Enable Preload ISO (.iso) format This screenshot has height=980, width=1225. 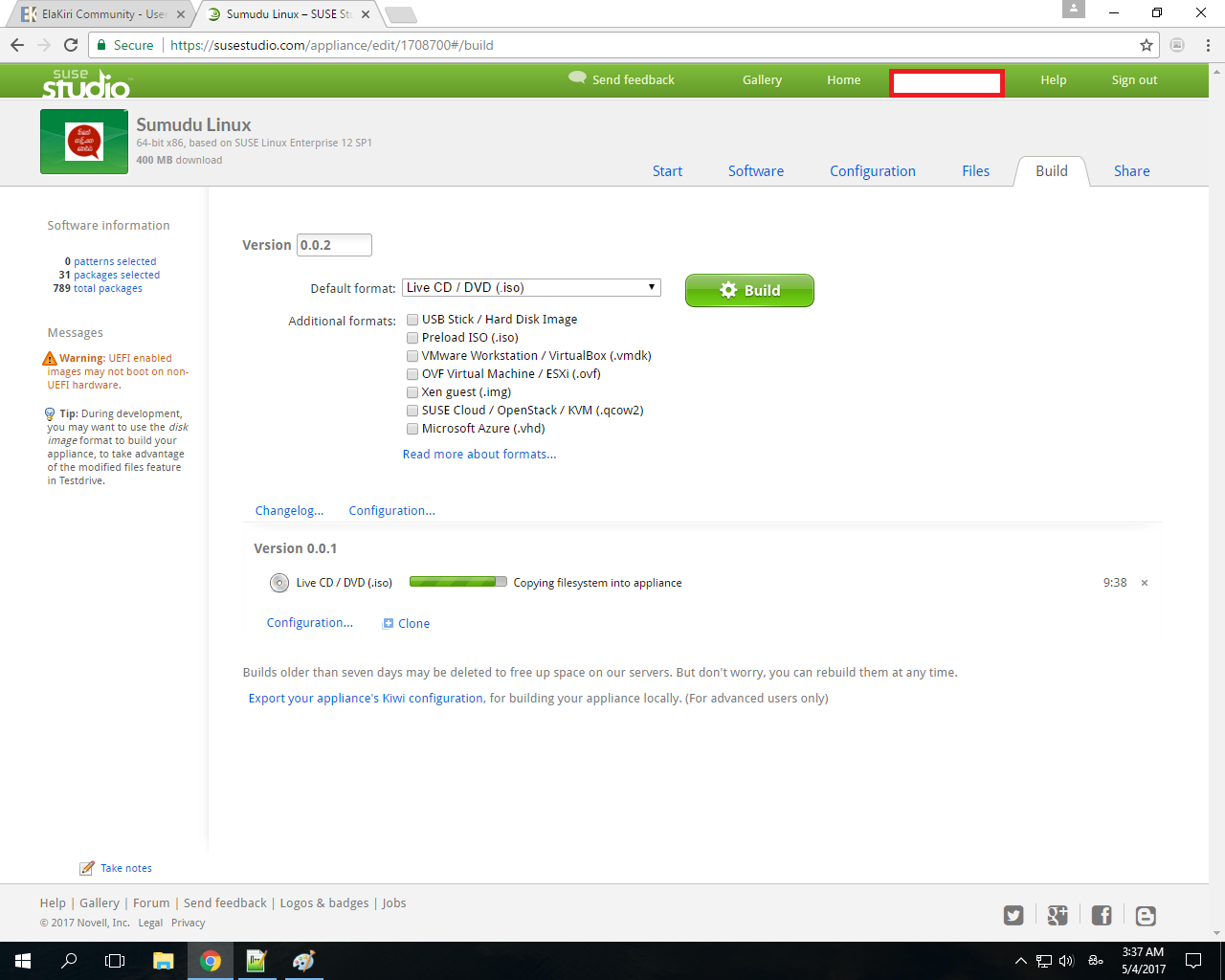click(412, 338)
